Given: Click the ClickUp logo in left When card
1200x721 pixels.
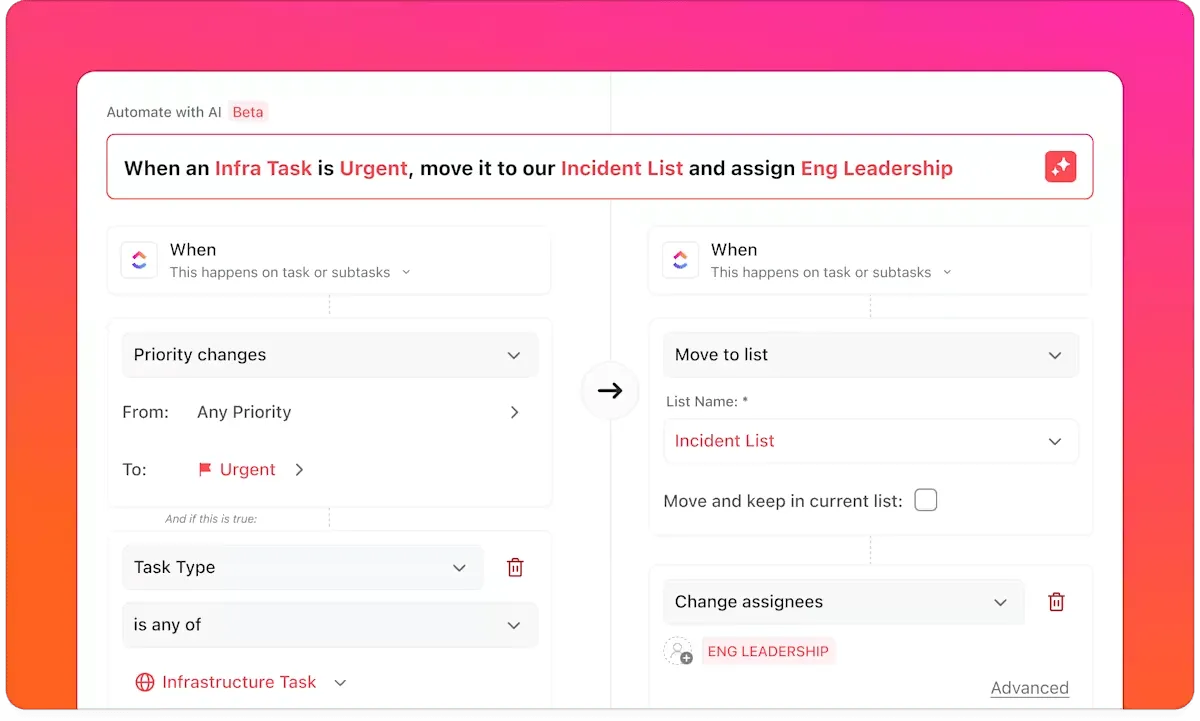Looking at the screenshot, I should pos(139,260).
